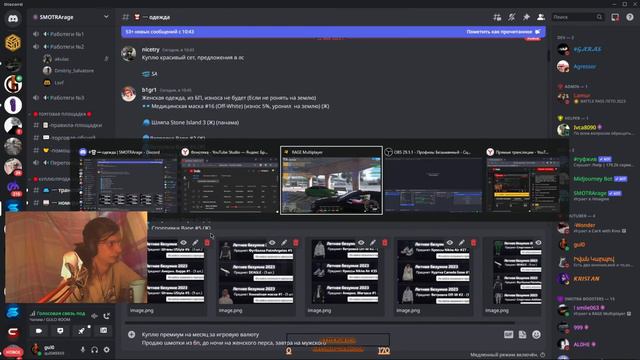Open the yellow cube server icon
This screenshot has height=360, width=640.
point(13,42)
